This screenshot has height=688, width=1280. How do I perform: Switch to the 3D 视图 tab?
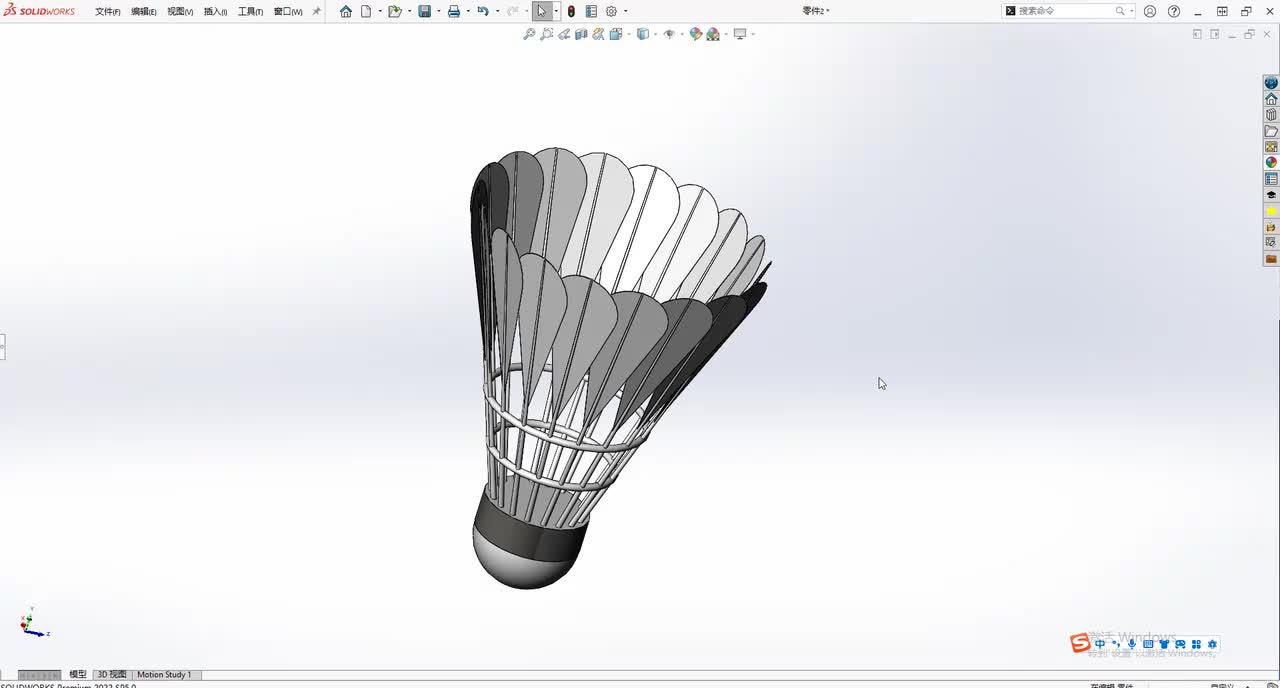click(112, 675)
